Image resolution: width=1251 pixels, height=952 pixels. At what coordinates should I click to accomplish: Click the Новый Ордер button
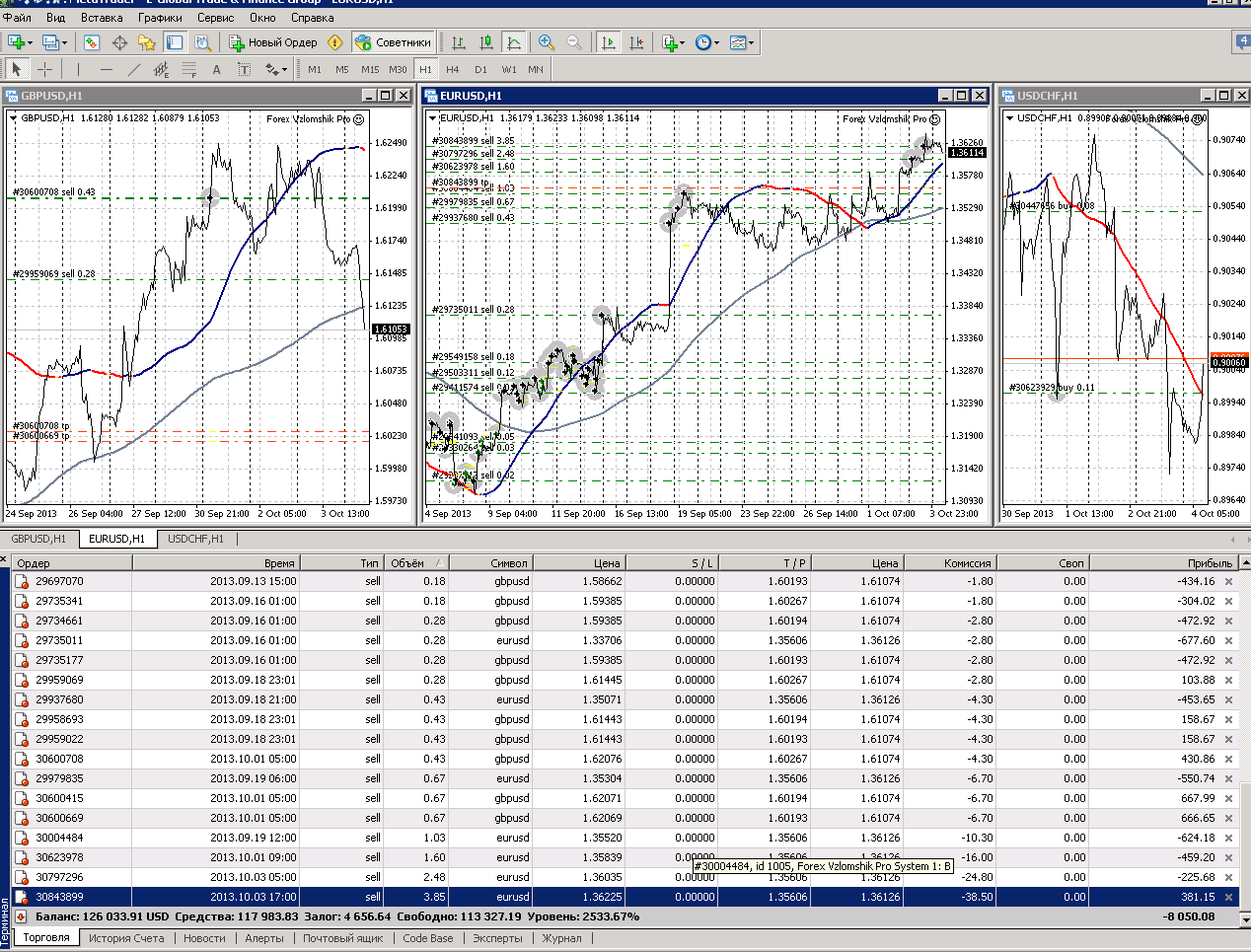pyautogui.click(x=273, y=42)
